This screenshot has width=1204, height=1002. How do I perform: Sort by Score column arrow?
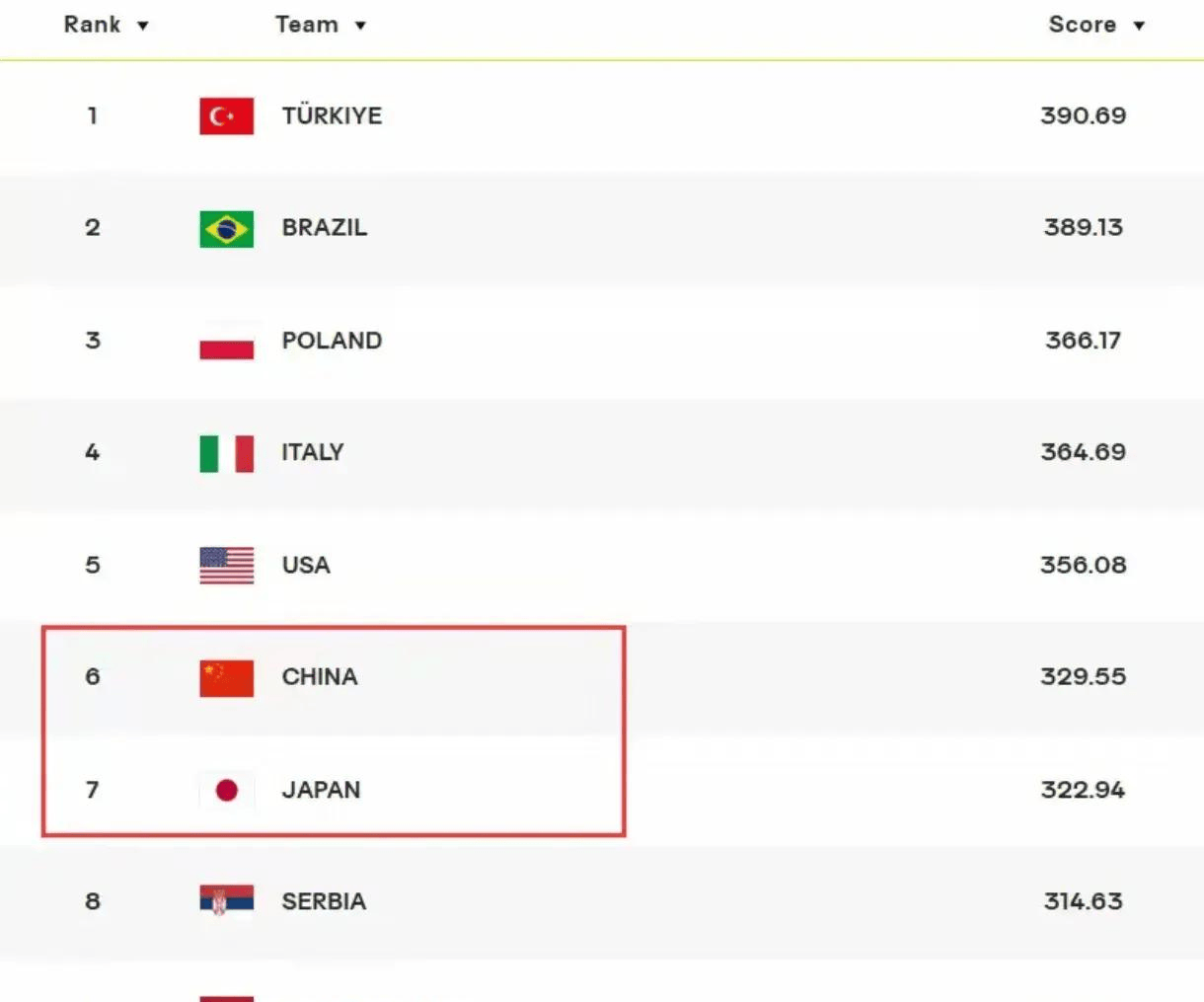coord(1139,26)
